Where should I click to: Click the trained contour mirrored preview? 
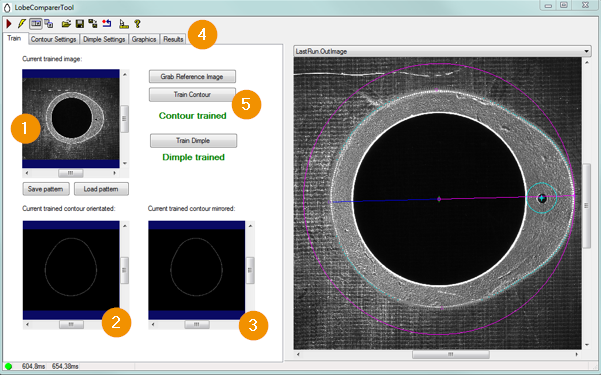(x=197, y=270)
